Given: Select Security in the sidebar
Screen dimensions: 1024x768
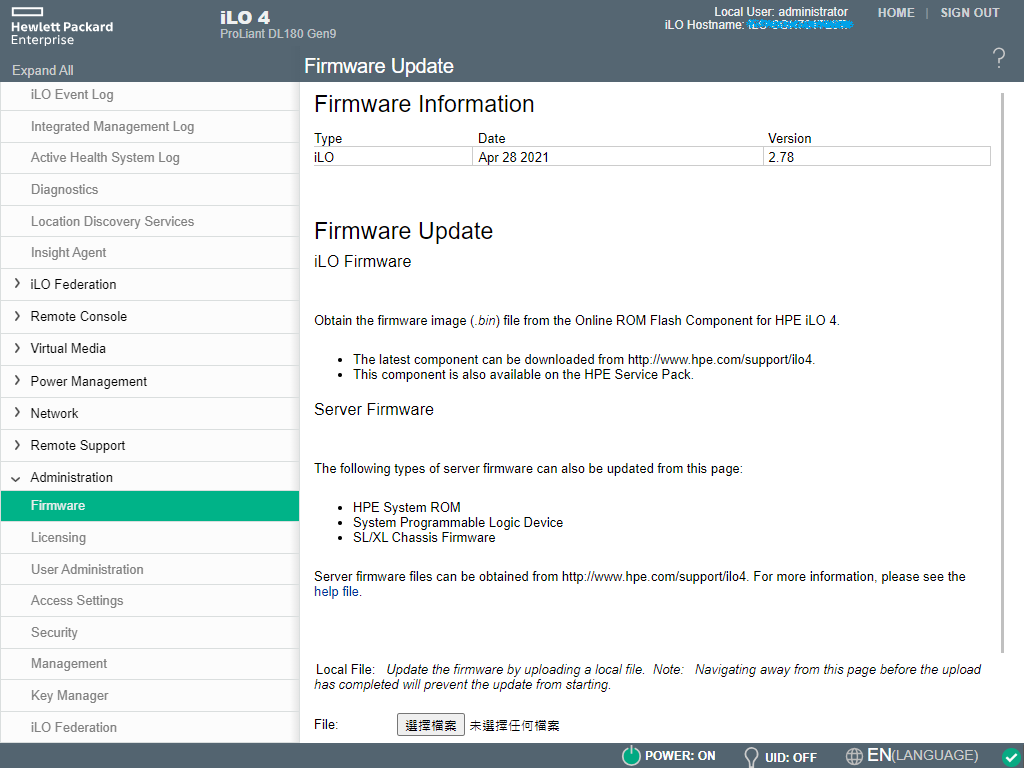Looking at the screenshot, I should [54, 632].
